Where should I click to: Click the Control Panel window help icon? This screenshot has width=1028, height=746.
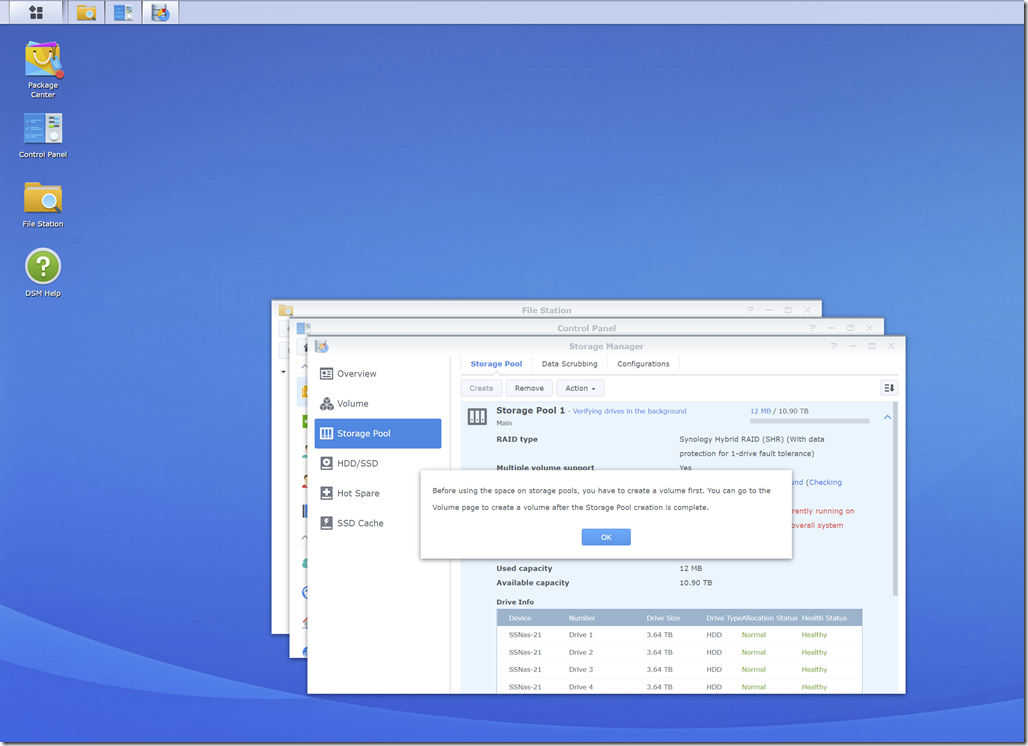812,328
